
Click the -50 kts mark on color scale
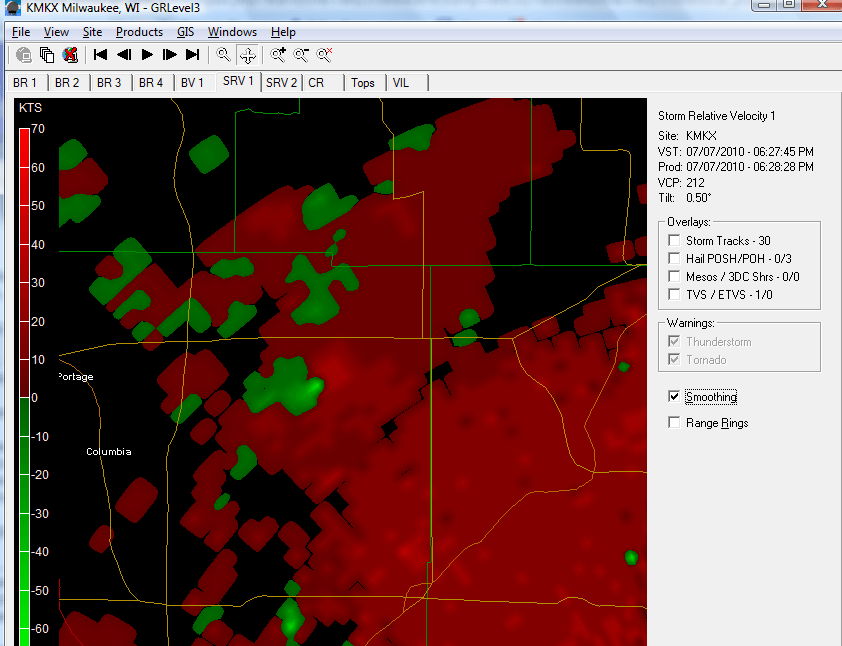[x=38, y=591]
